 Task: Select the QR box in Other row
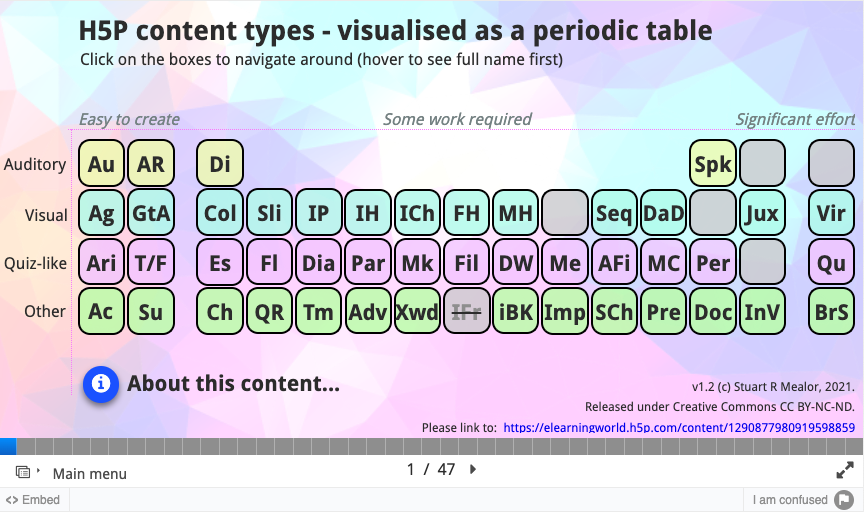coord(269,311)
